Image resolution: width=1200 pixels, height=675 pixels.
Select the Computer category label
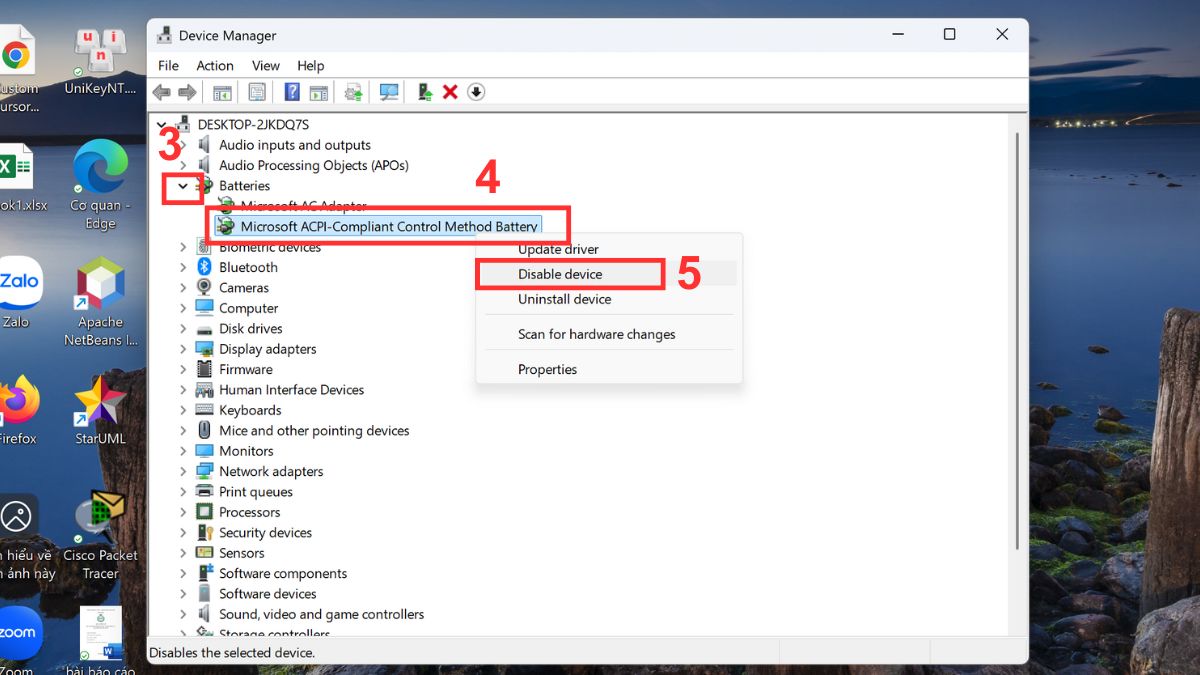point(249,308)
